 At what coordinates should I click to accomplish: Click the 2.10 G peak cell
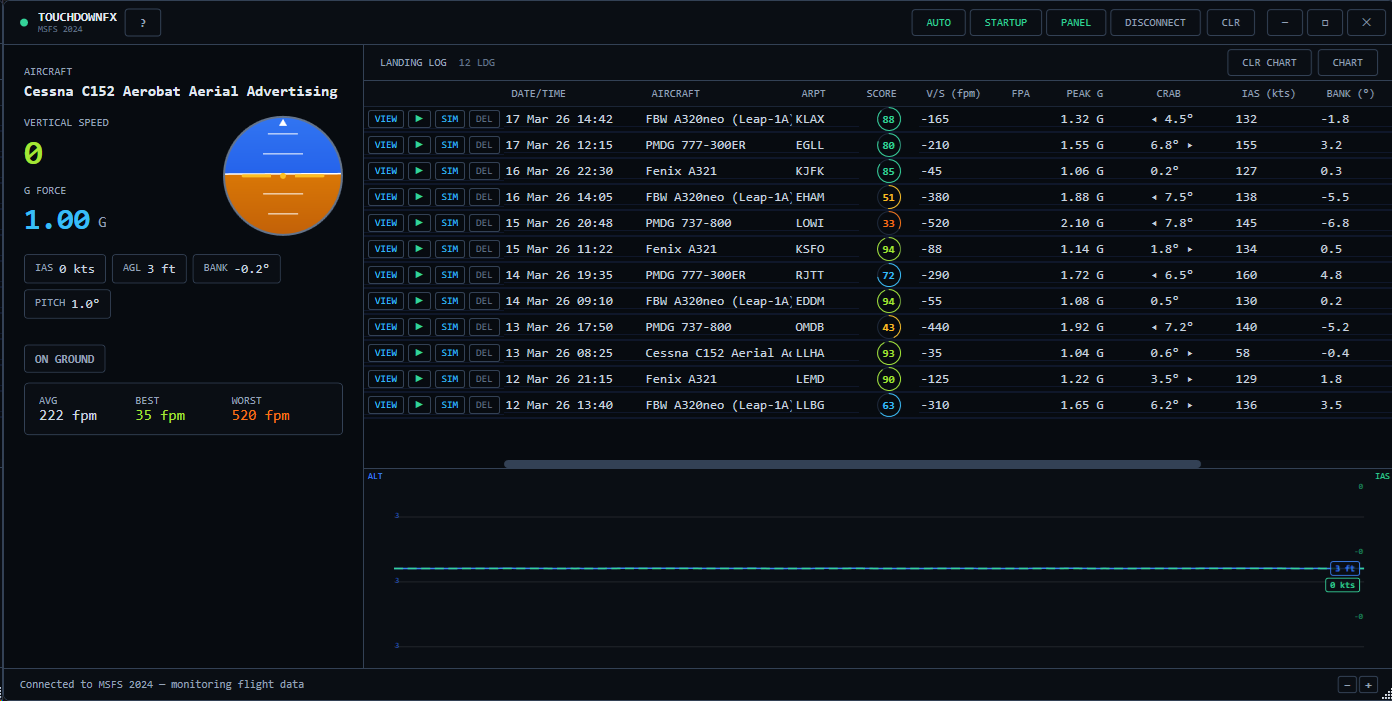tap(1082, 223)
